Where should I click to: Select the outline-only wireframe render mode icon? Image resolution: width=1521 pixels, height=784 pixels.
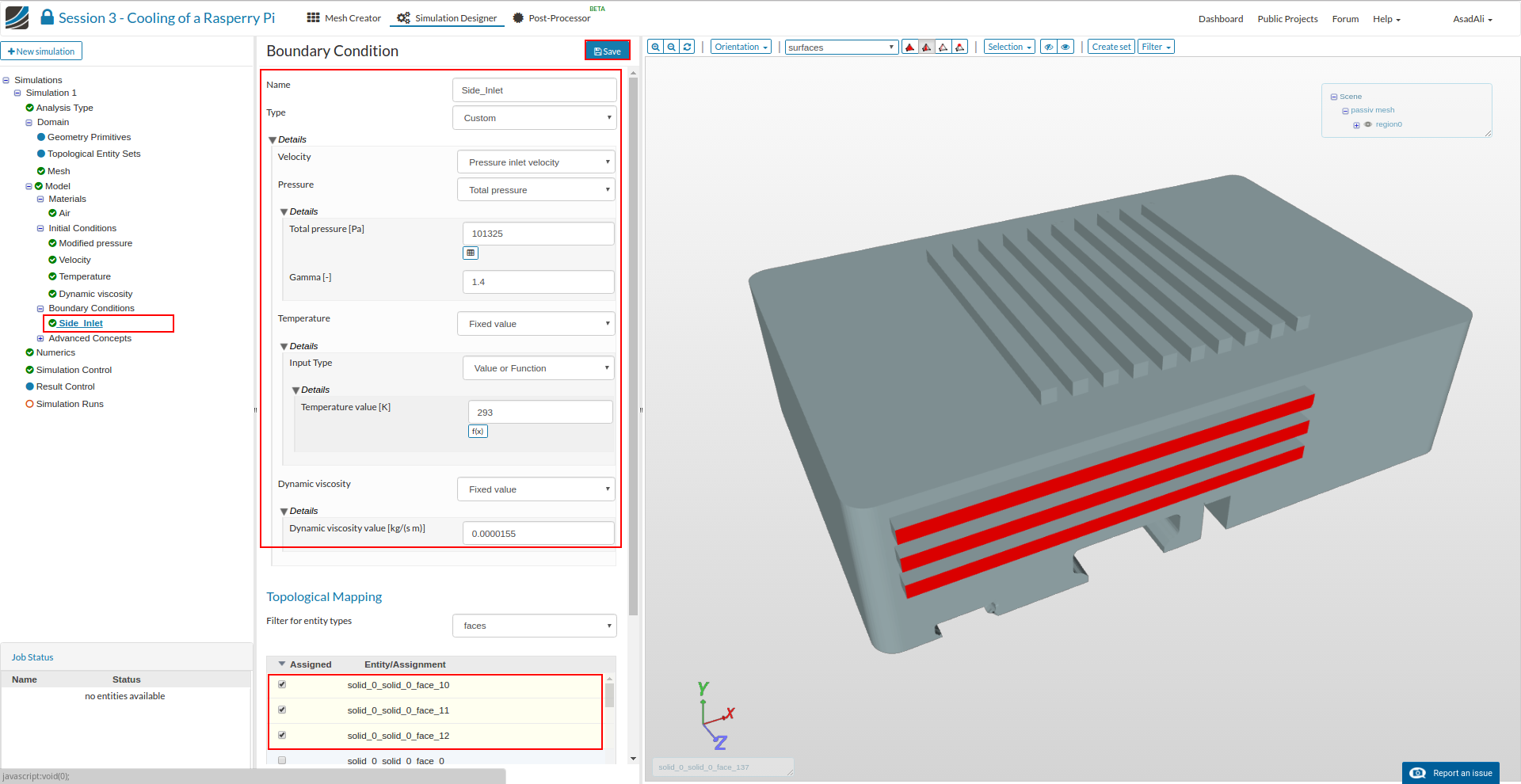point(943,47)
